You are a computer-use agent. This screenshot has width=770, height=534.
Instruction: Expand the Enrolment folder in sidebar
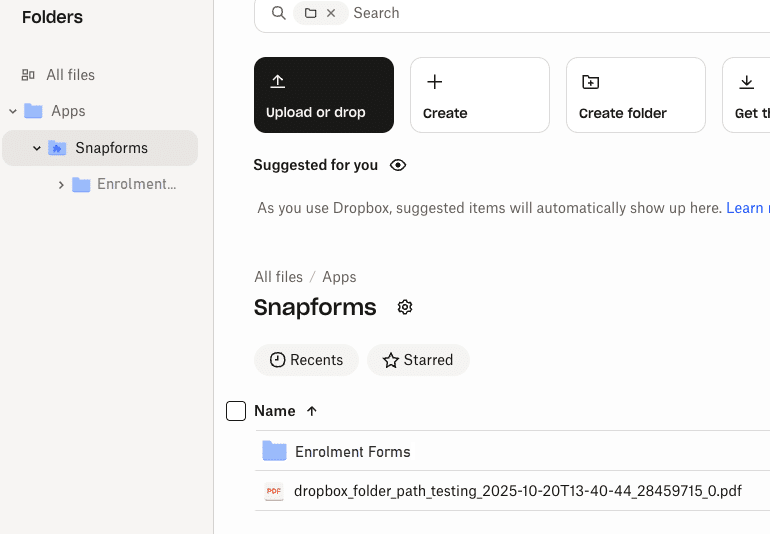click(x=61, y=185)
